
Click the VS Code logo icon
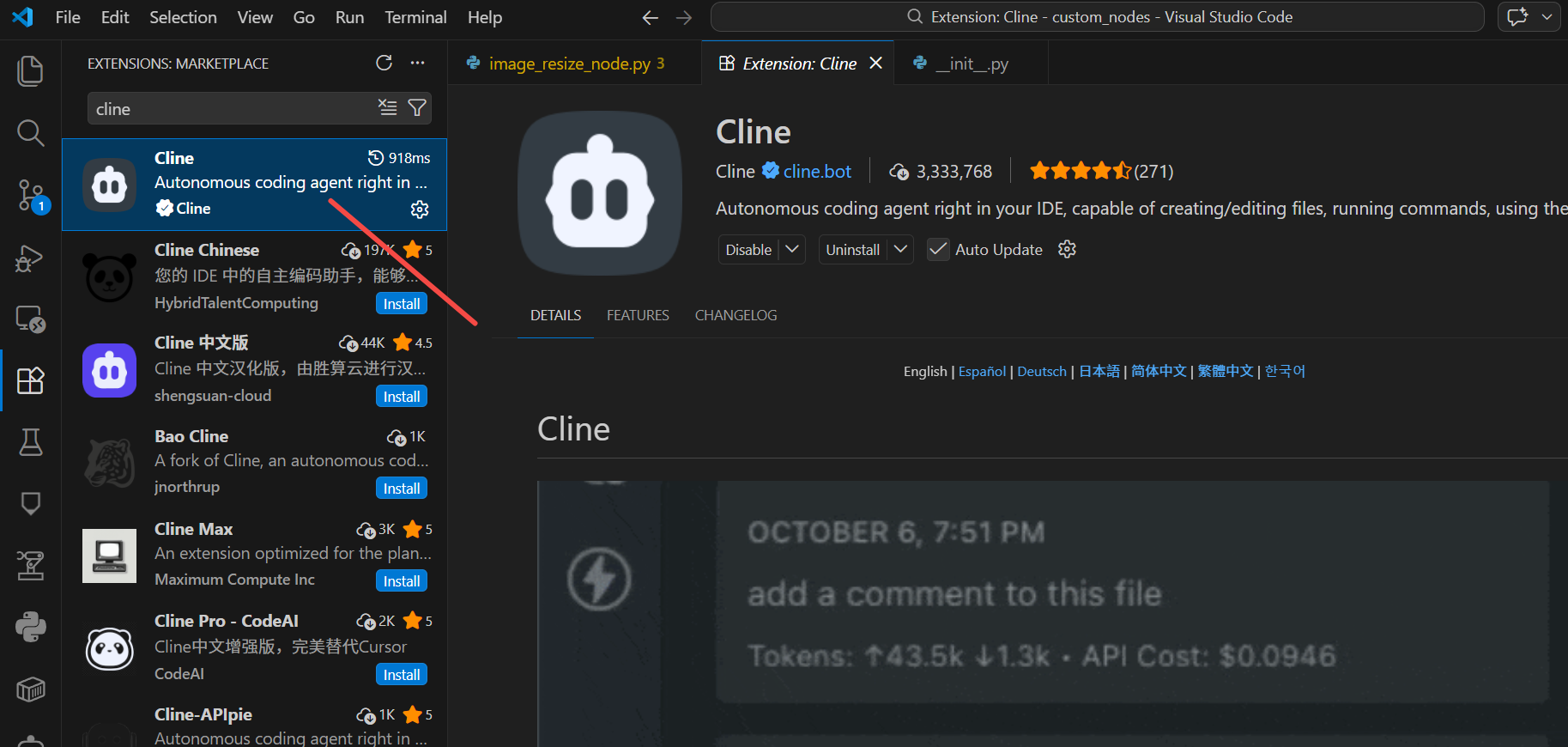click(23, 17)
